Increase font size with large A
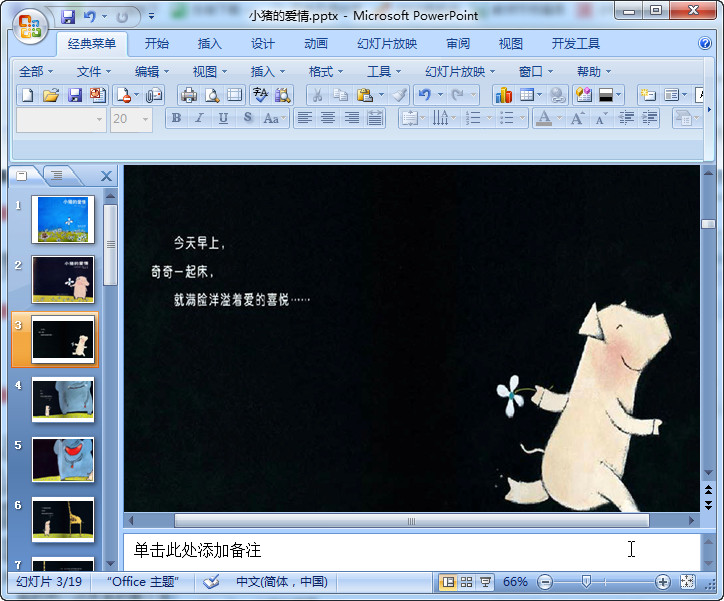This screenshot has height=601, width=724. (577, 118)
